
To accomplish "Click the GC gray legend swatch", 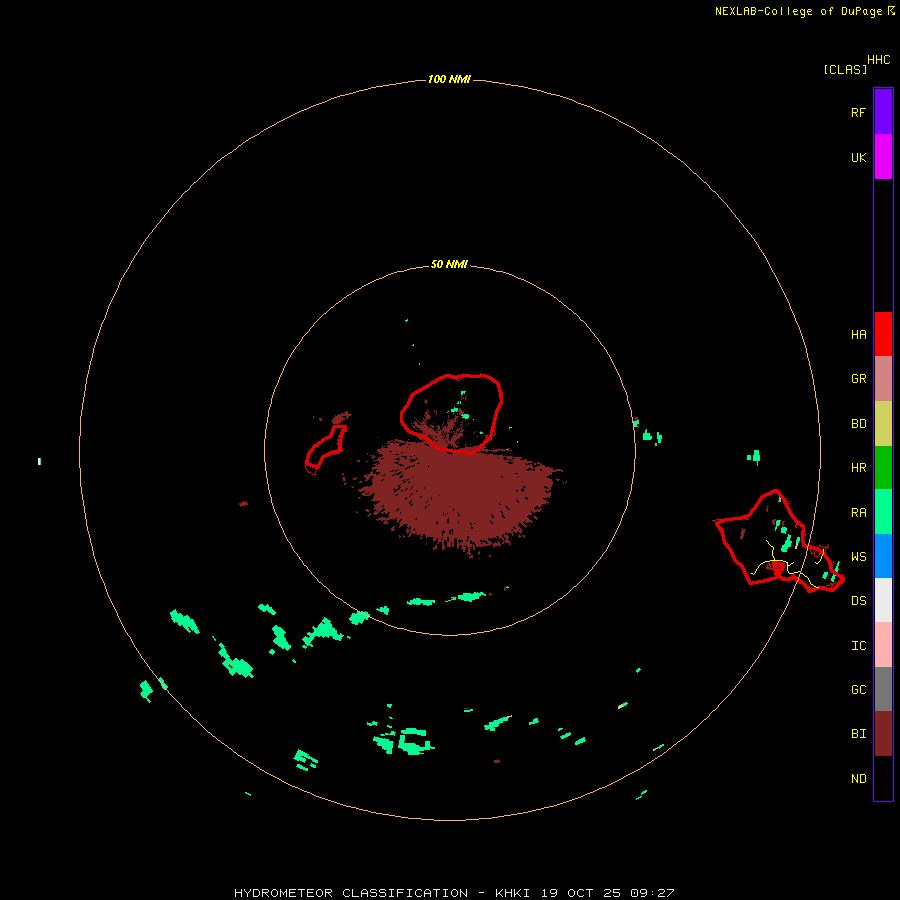I will pos(883,689).
